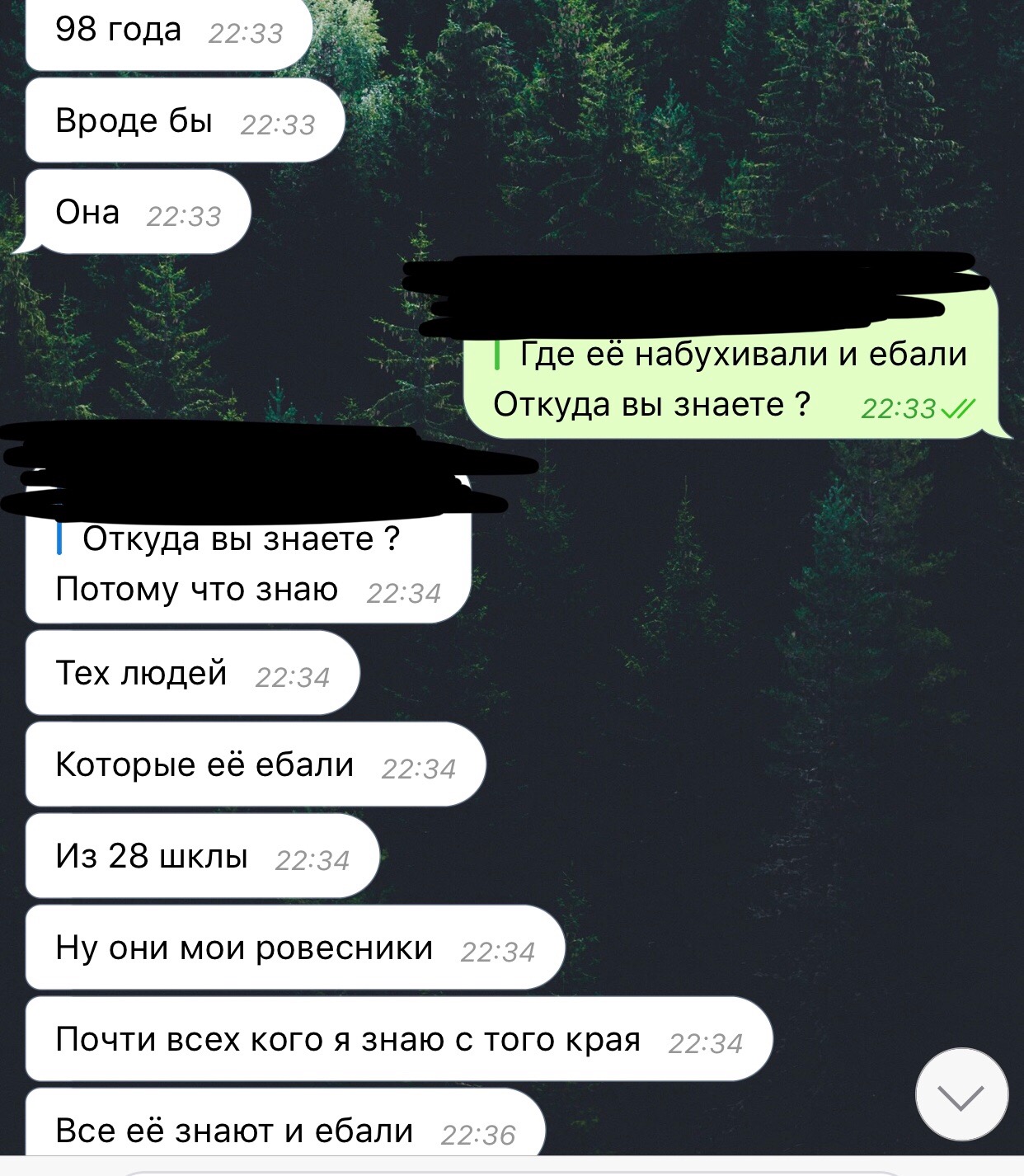Click the 22:36 timestamp on the last message
Image resolution: width=1024 pixels, height=1176 pixels.
point(477,1135)
